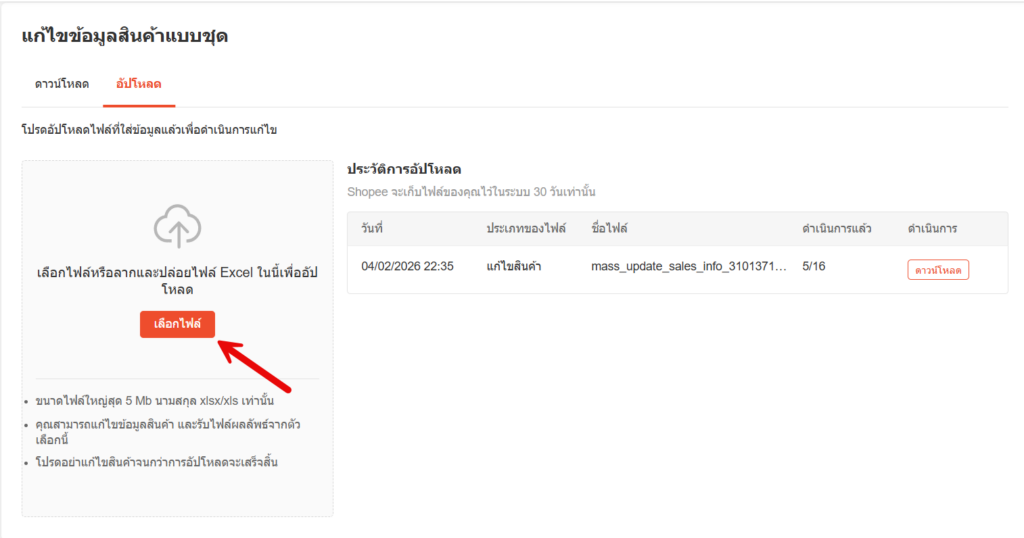Switch to the ดาวน์โหลด tab
Image resolution: width=1024 pixels, height=538 pixels.
(62, 83)
